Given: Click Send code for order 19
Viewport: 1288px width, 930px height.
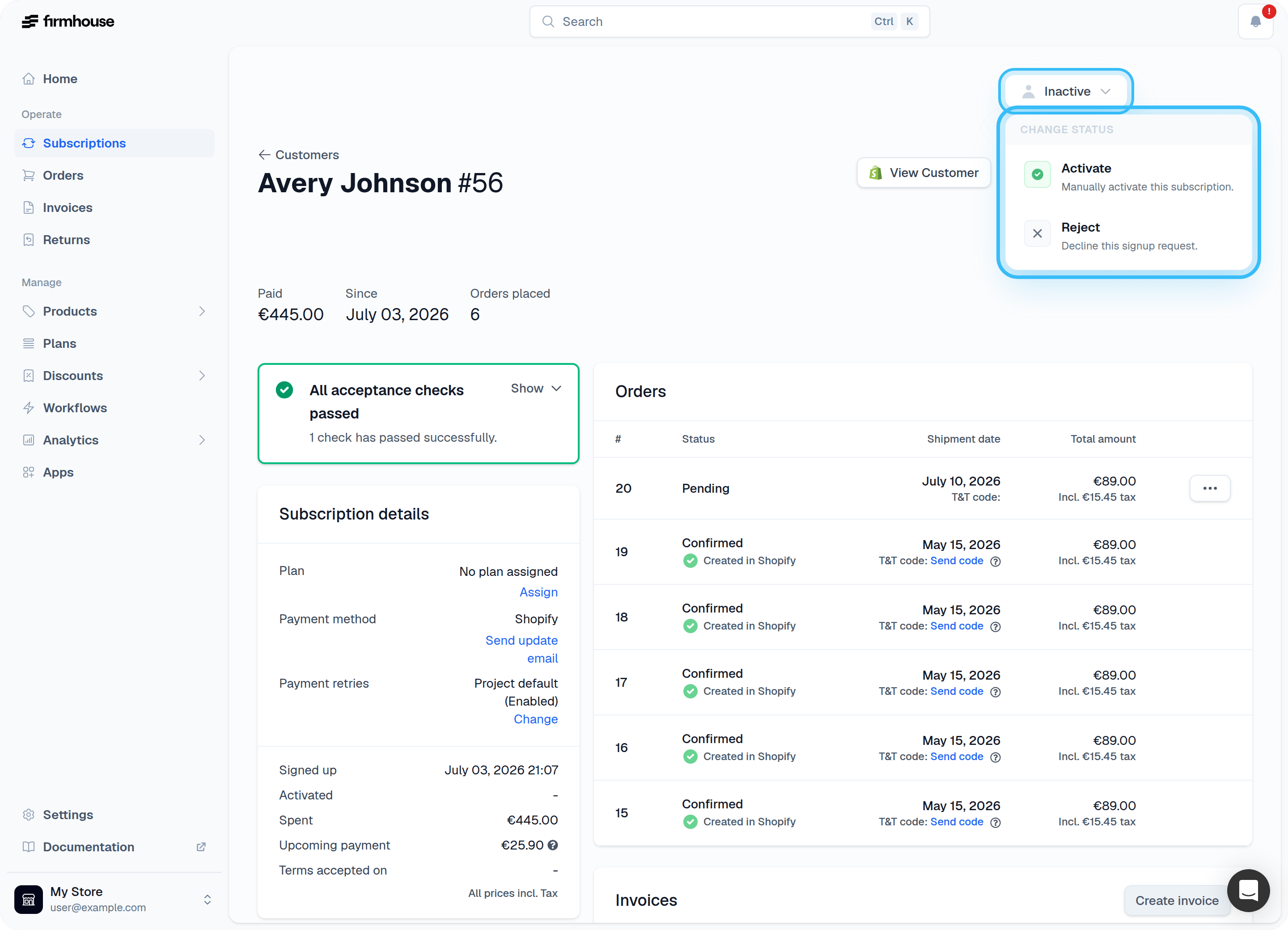Looking at the screenshot, I should tap(956, 561).
